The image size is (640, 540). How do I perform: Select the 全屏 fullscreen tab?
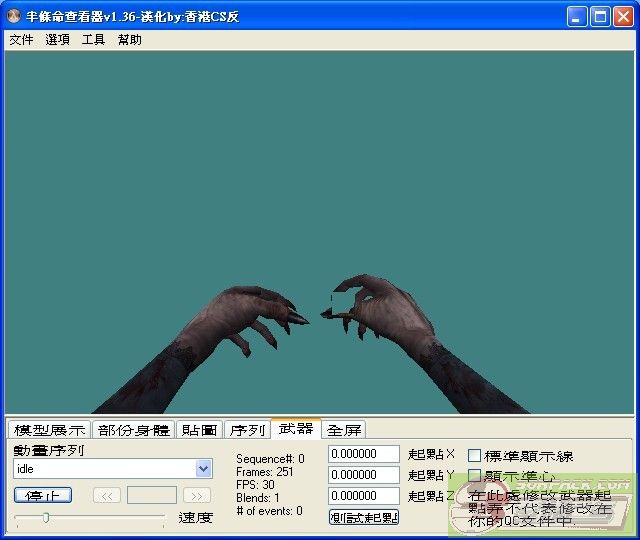[344, 430]
